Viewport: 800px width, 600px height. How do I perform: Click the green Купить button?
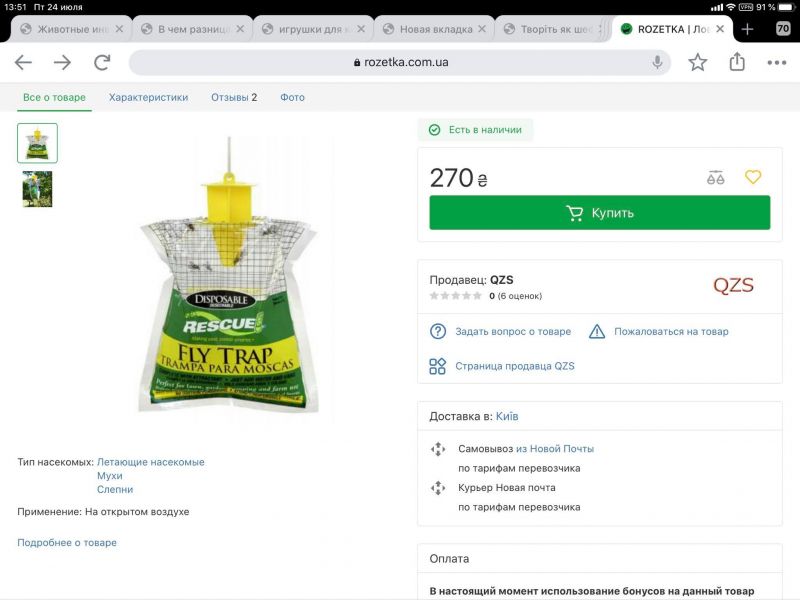(599, 213)
